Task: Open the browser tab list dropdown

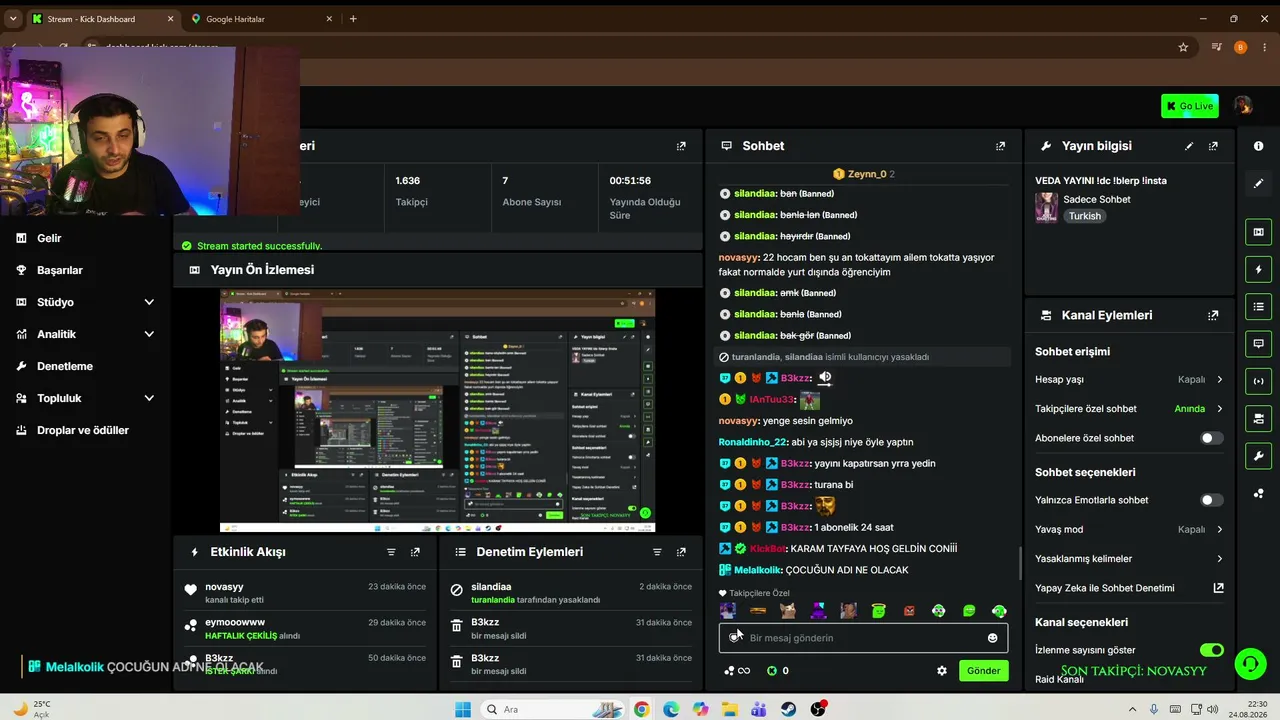Action: coord(13,19)
